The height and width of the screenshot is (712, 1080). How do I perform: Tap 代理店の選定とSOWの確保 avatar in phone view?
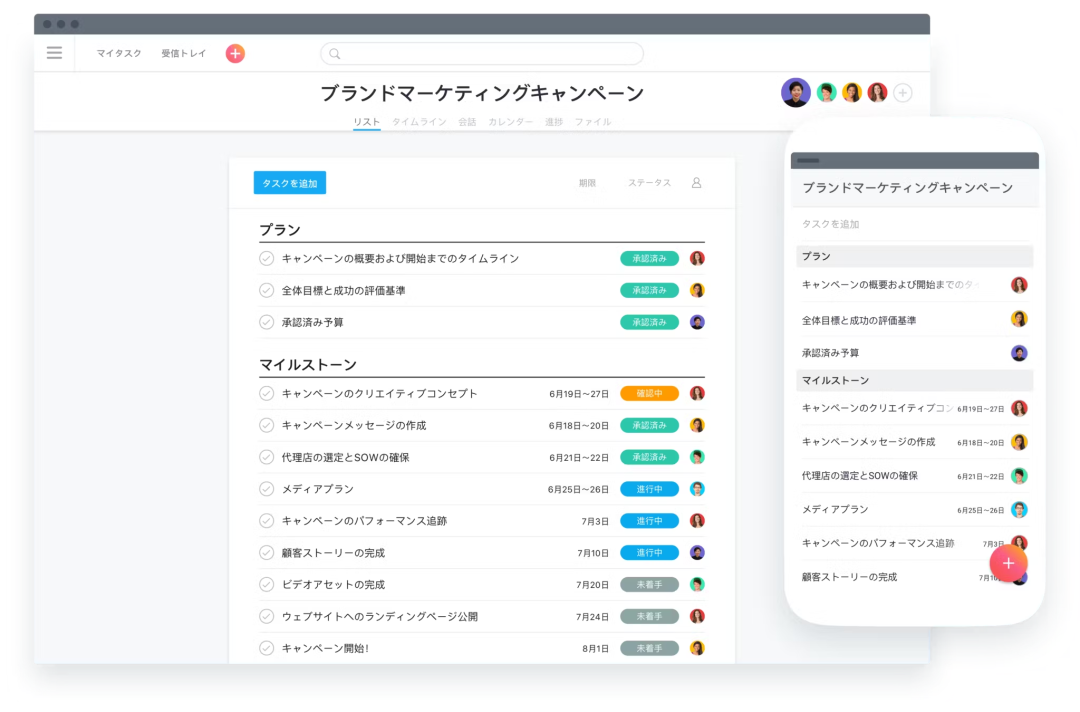pyautogui.click(x=1019, y=476)
